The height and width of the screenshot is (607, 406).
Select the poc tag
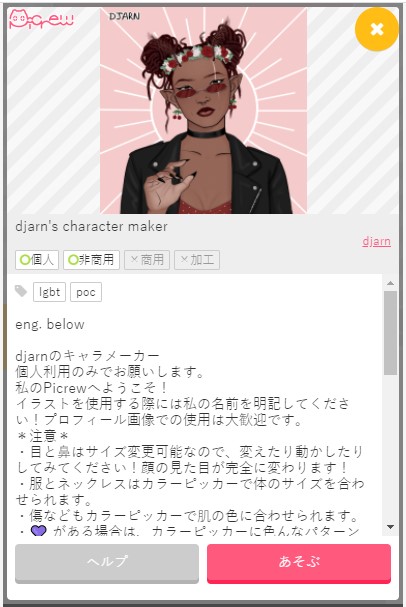pos(86,292)
